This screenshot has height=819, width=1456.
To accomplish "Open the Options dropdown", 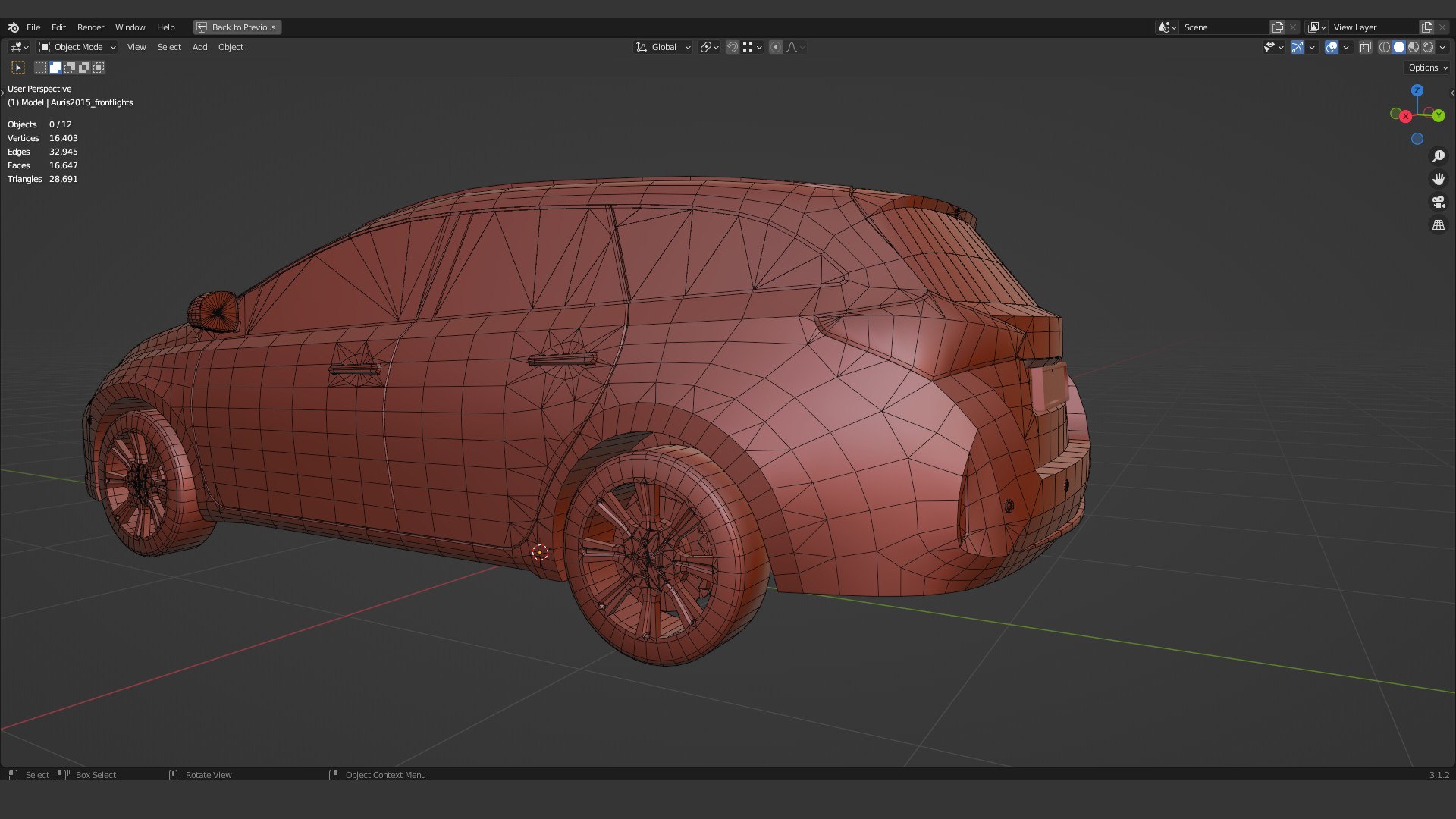I will coord(1427,67).
